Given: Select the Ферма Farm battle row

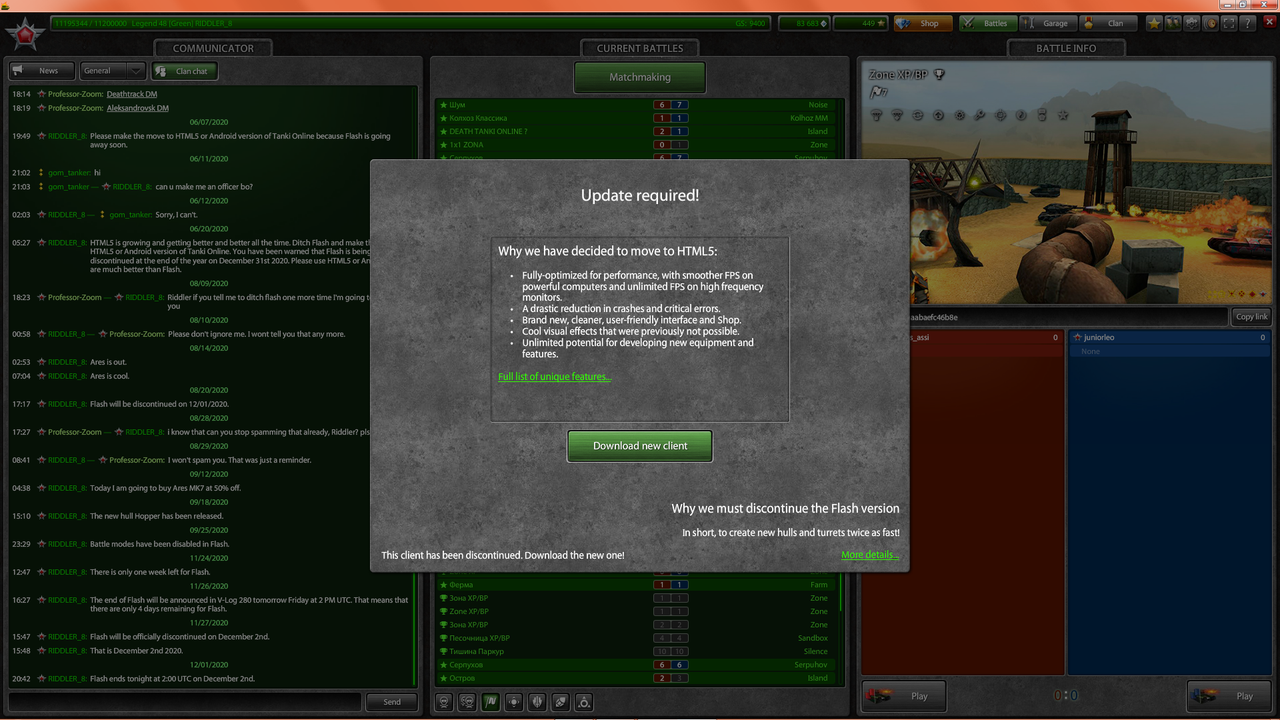Looking at the screenshot, I should (635, 585).
